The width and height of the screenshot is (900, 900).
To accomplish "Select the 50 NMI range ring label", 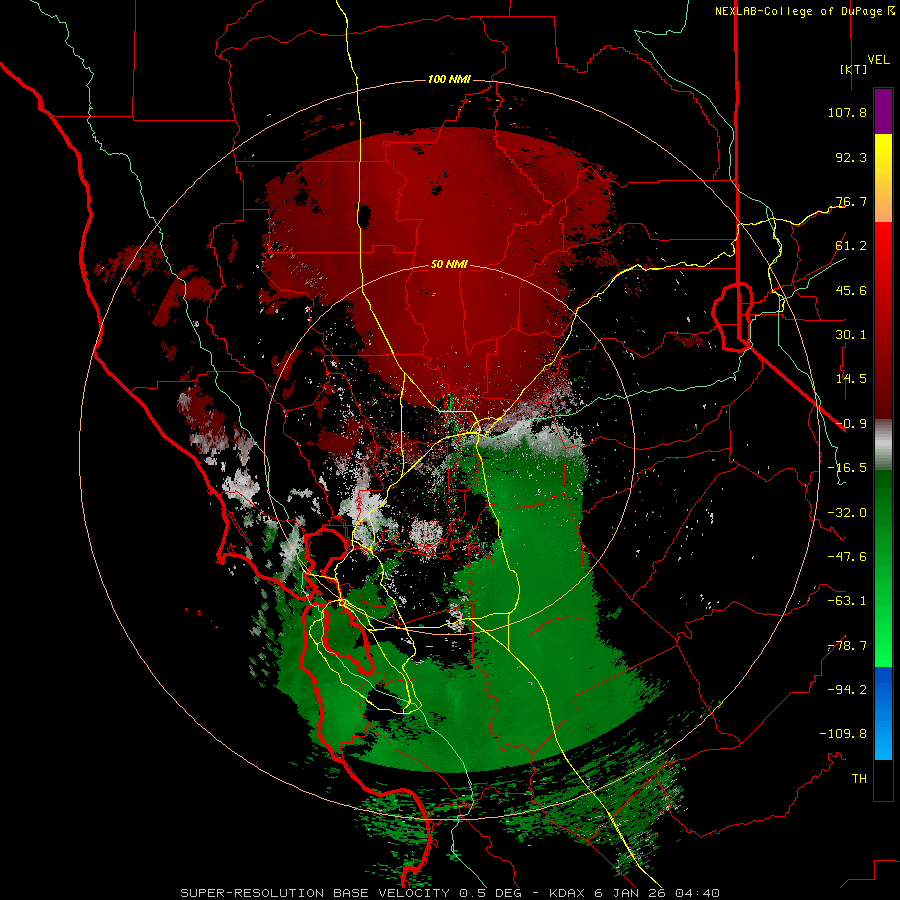I will 449,264.
